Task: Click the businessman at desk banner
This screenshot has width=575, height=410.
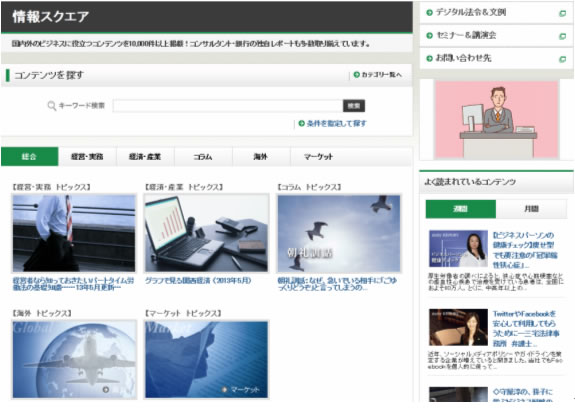Action: coord(497,120)
